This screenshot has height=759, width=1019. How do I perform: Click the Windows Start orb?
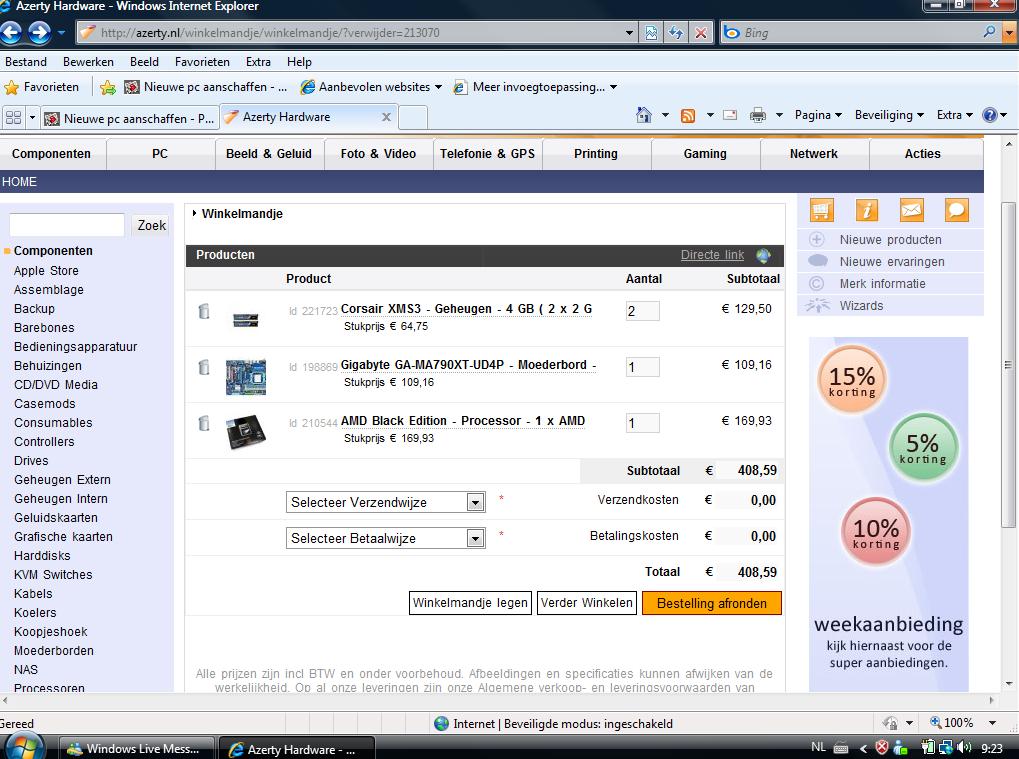23,747
